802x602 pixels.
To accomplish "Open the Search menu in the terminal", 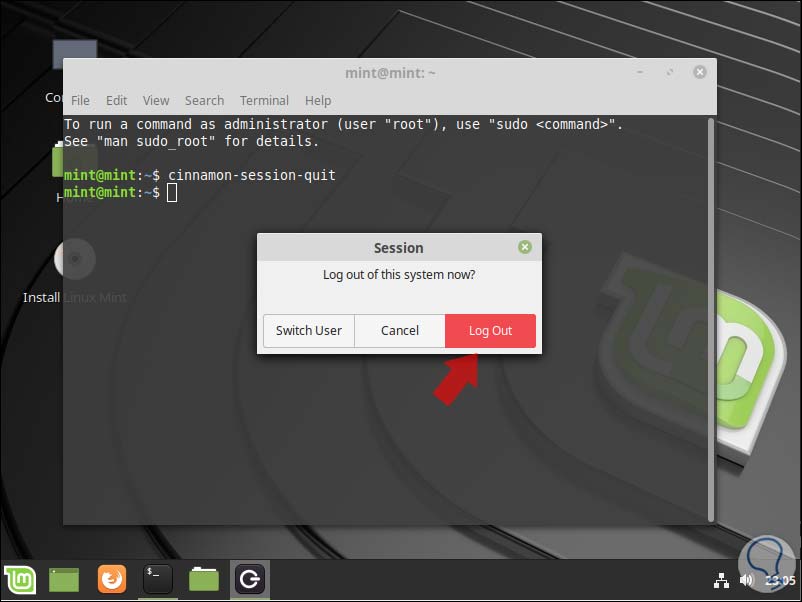I will (x=205, y=101).
